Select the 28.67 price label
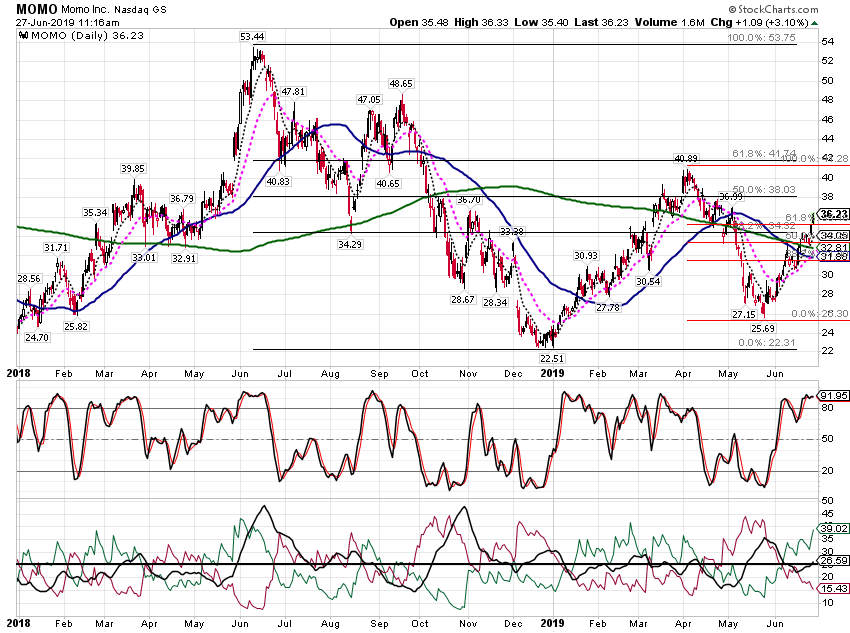850x633 pixels. 462,300
